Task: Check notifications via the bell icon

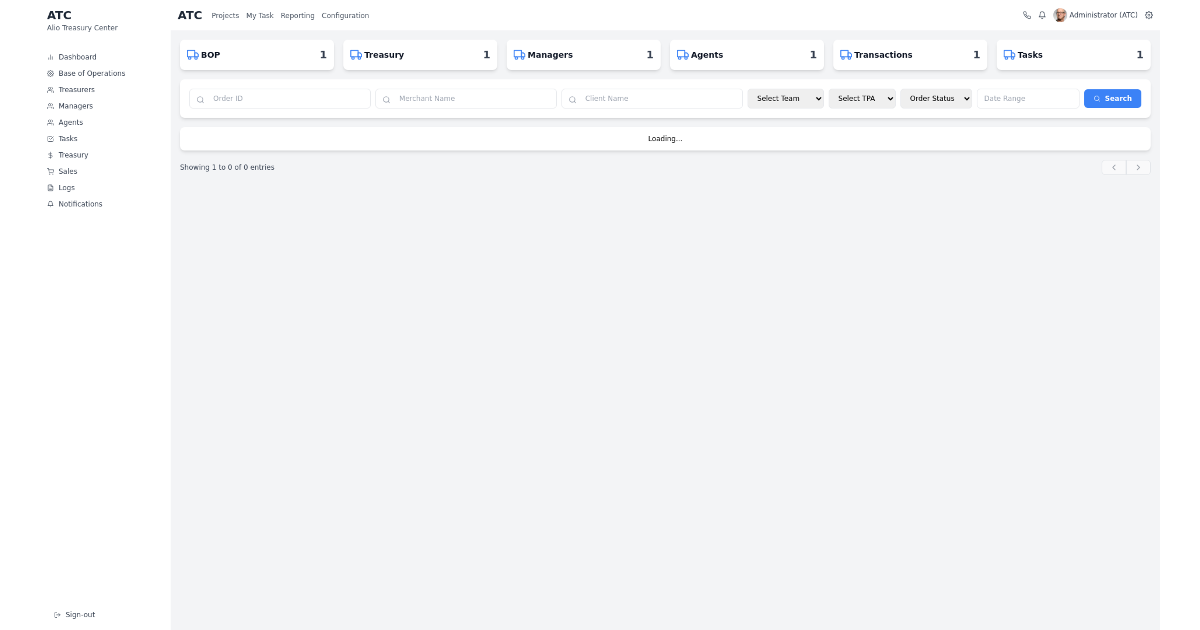Action: (x=1040, y=15)
